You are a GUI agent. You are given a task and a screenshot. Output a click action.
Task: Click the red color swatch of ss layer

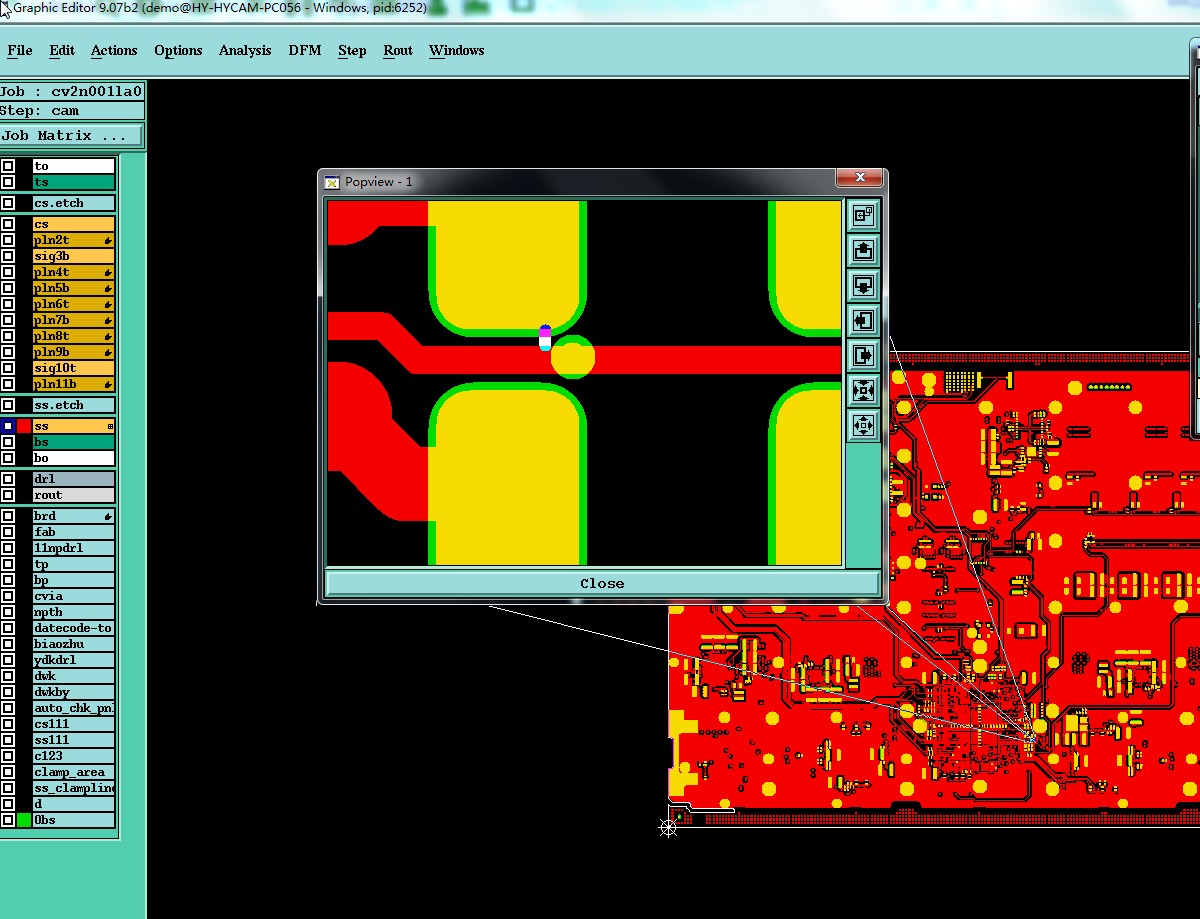click(24, 426)
